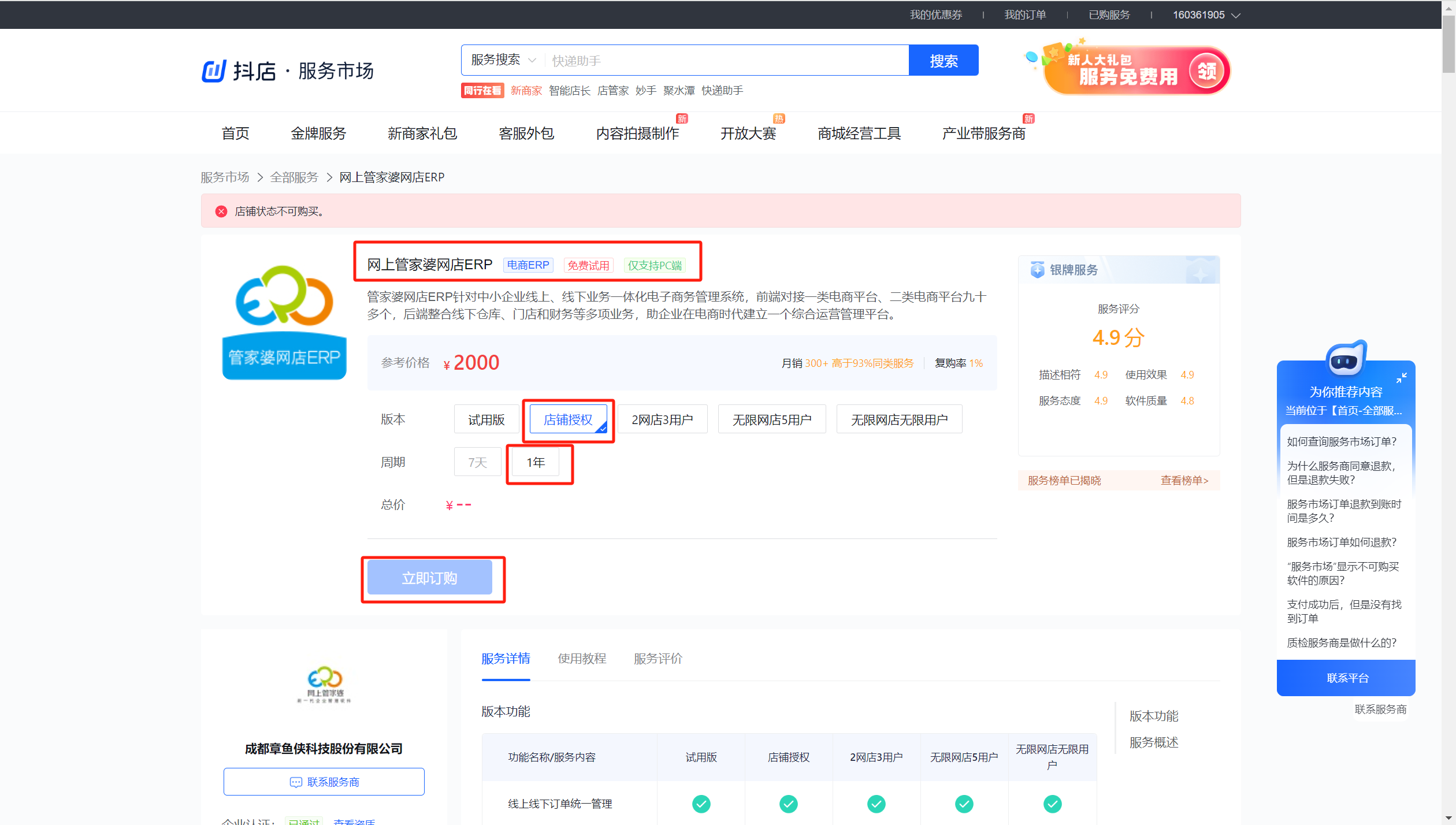Open 商城经营工具 navigation item
1456x825 pixels.
(x=859, y=133)
